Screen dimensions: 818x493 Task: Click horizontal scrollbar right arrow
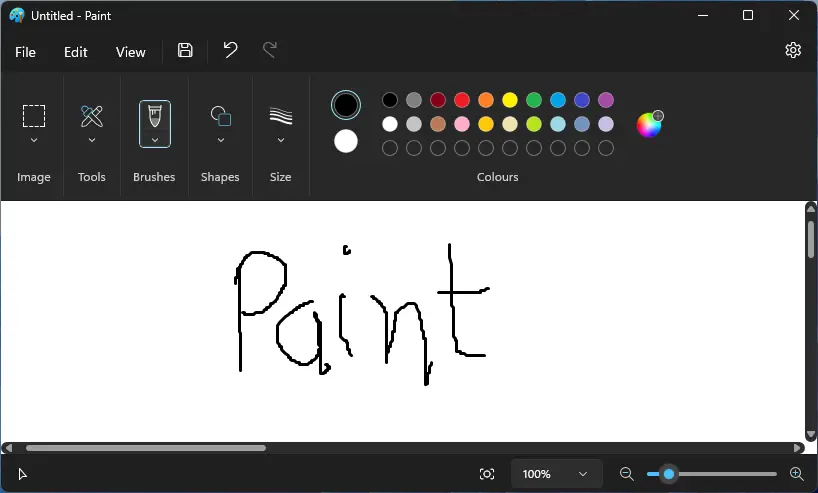click(797, 448)
